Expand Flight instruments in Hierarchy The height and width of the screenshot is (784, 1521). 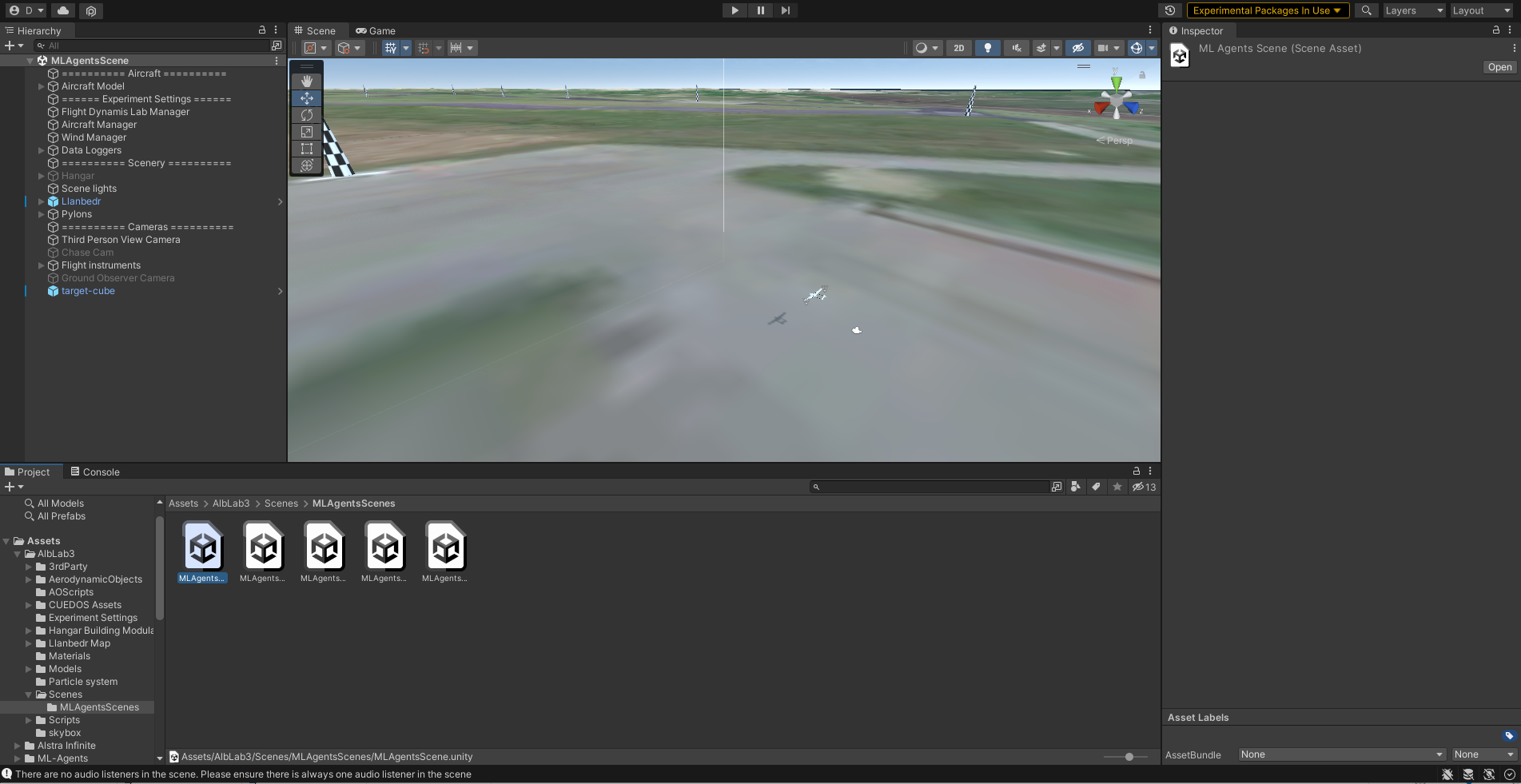(42, 265)
